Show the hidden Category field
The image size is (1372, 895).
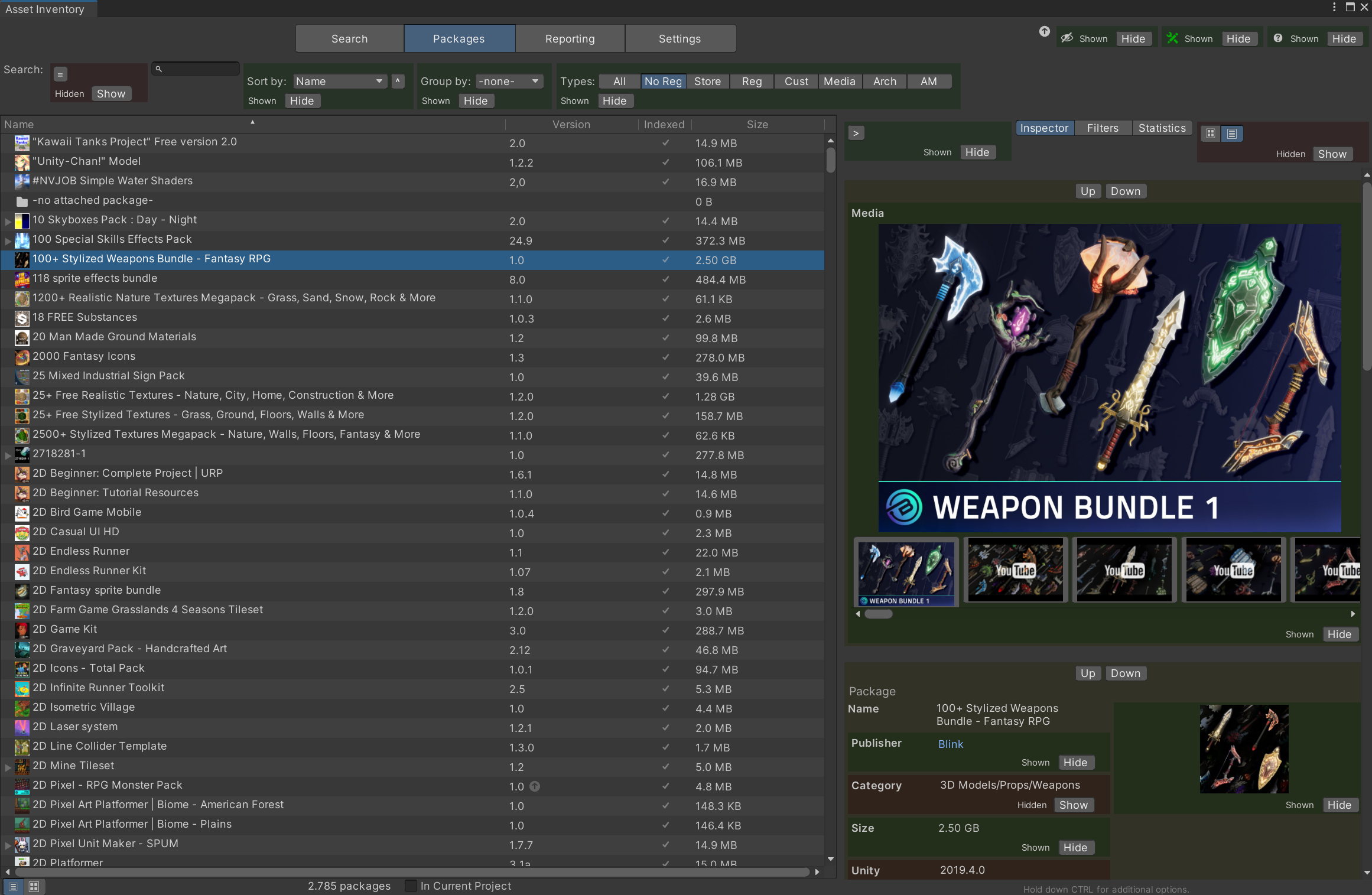coord(1074,805)
